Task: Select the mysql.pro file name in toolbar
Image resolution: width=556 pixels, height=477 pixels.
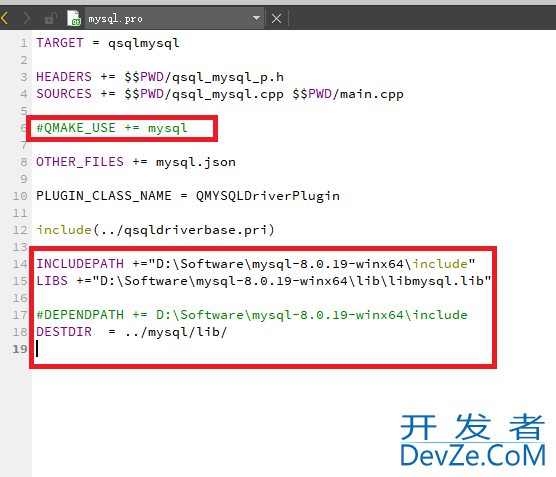Action: coord(116,19)
